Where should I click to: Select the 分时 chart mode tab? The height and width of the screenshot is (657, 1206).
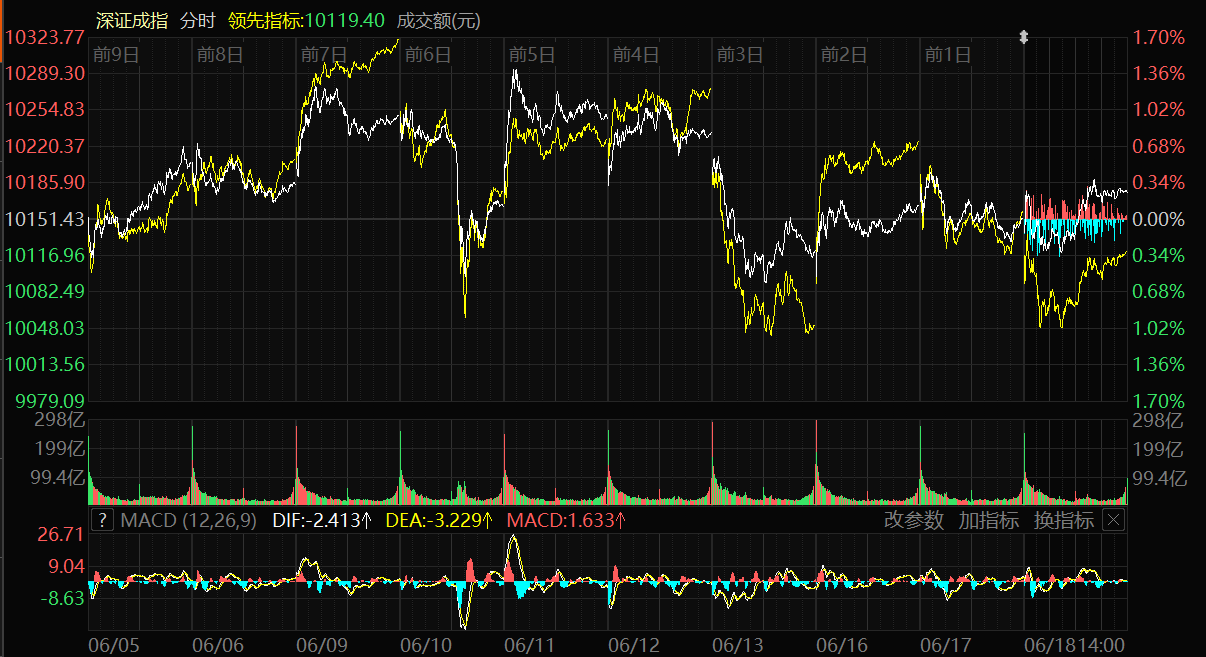pos(197,20)
